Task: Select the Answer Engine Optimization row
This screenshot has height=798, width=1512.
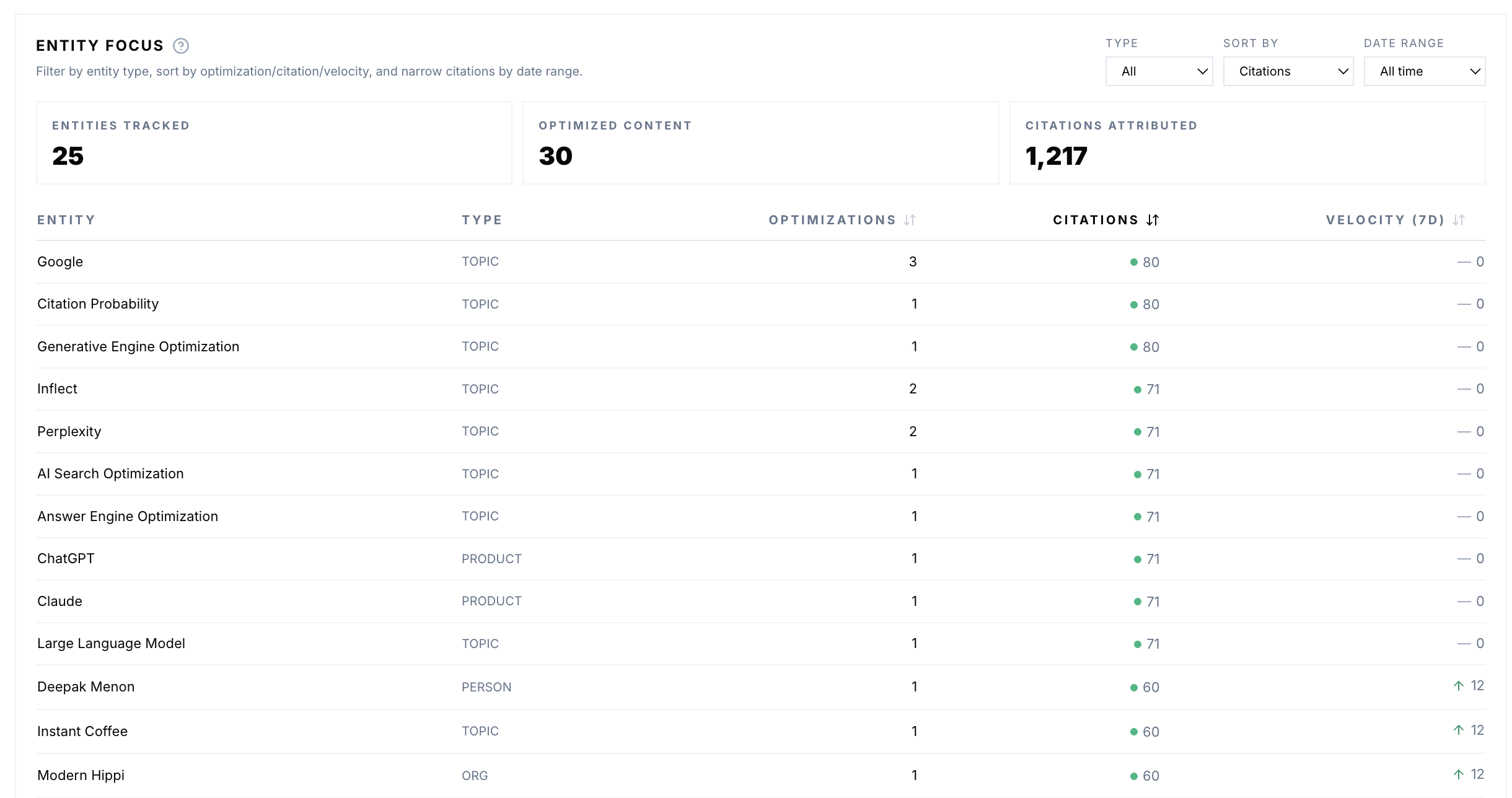Action: click(128, 516)
